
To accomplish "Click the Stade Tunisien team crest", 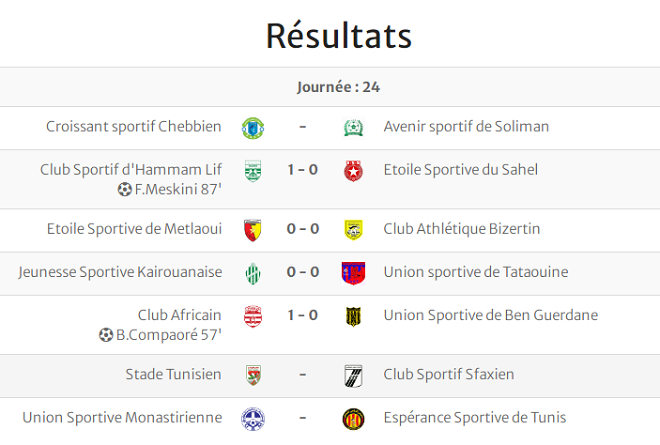I will (252, 376).
